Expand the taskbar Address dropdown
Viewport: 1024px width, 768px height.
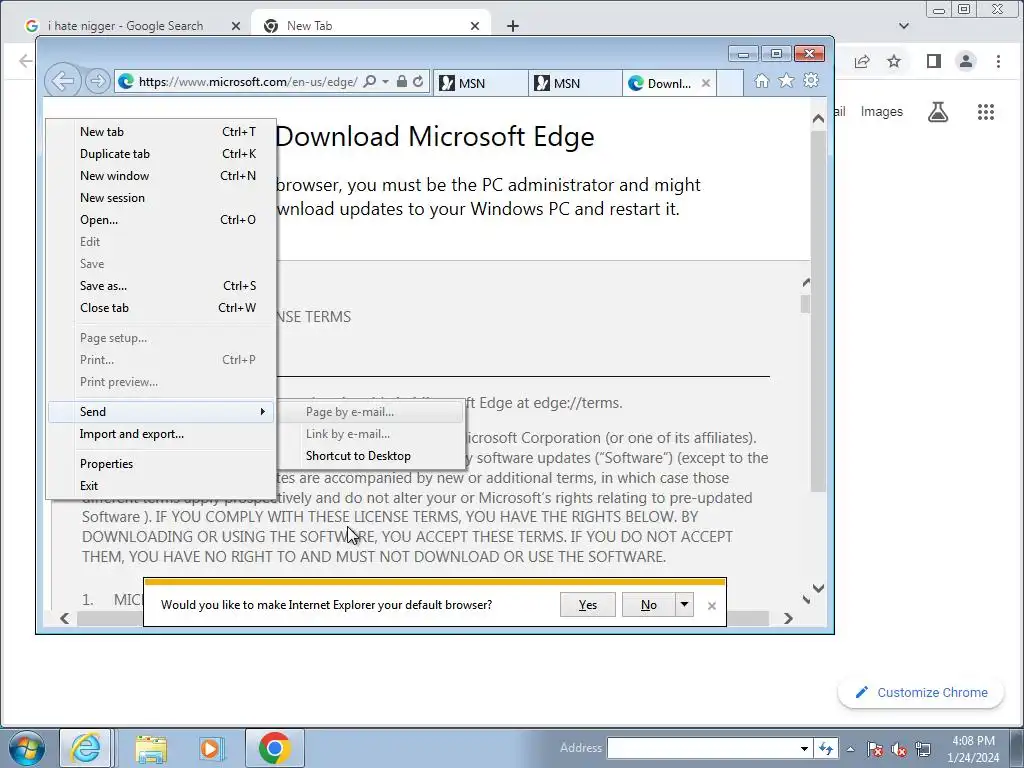[x=804, y=749]
